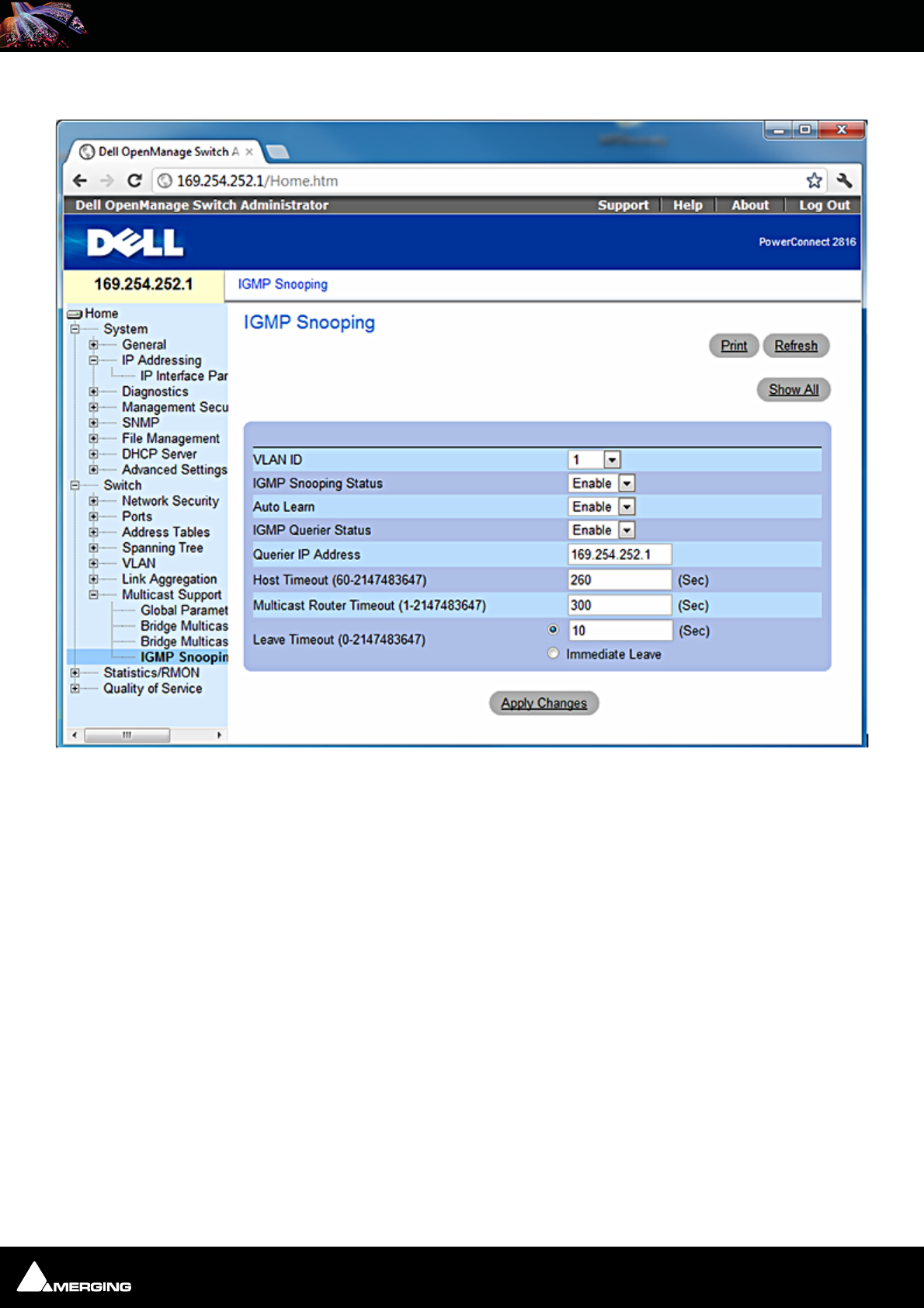The image size is (924, 1308).
Task: Click the tree scrollbar right arrow
Action: coord(220,735)
